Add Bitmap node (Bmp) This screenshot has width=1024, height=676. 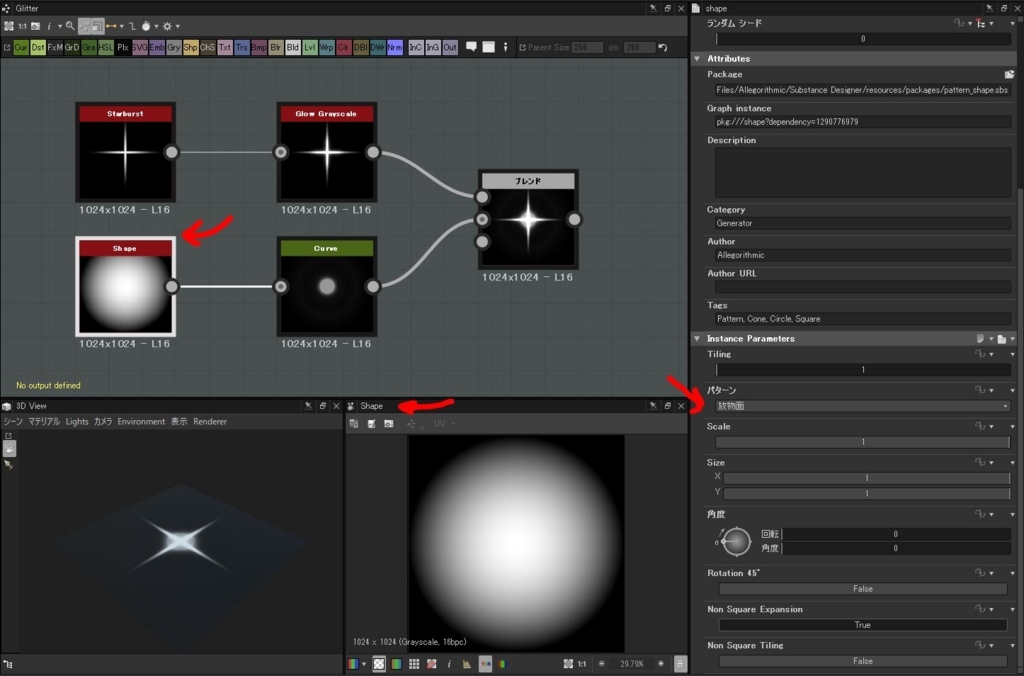pyautogui.click(x=259, y=48)
